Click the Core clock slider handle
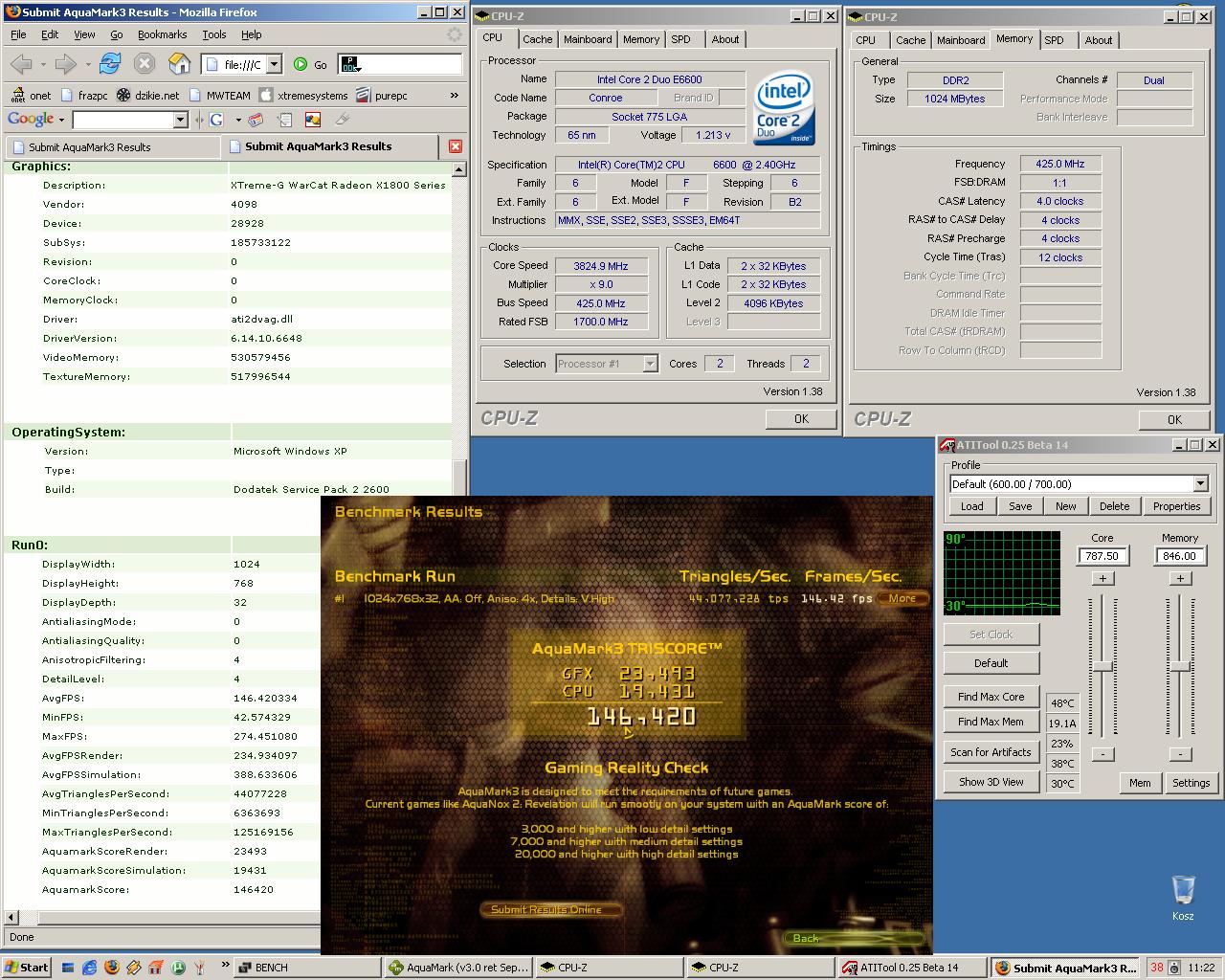This screenshot has height=980, width=1225. (x=1102, y=666)
